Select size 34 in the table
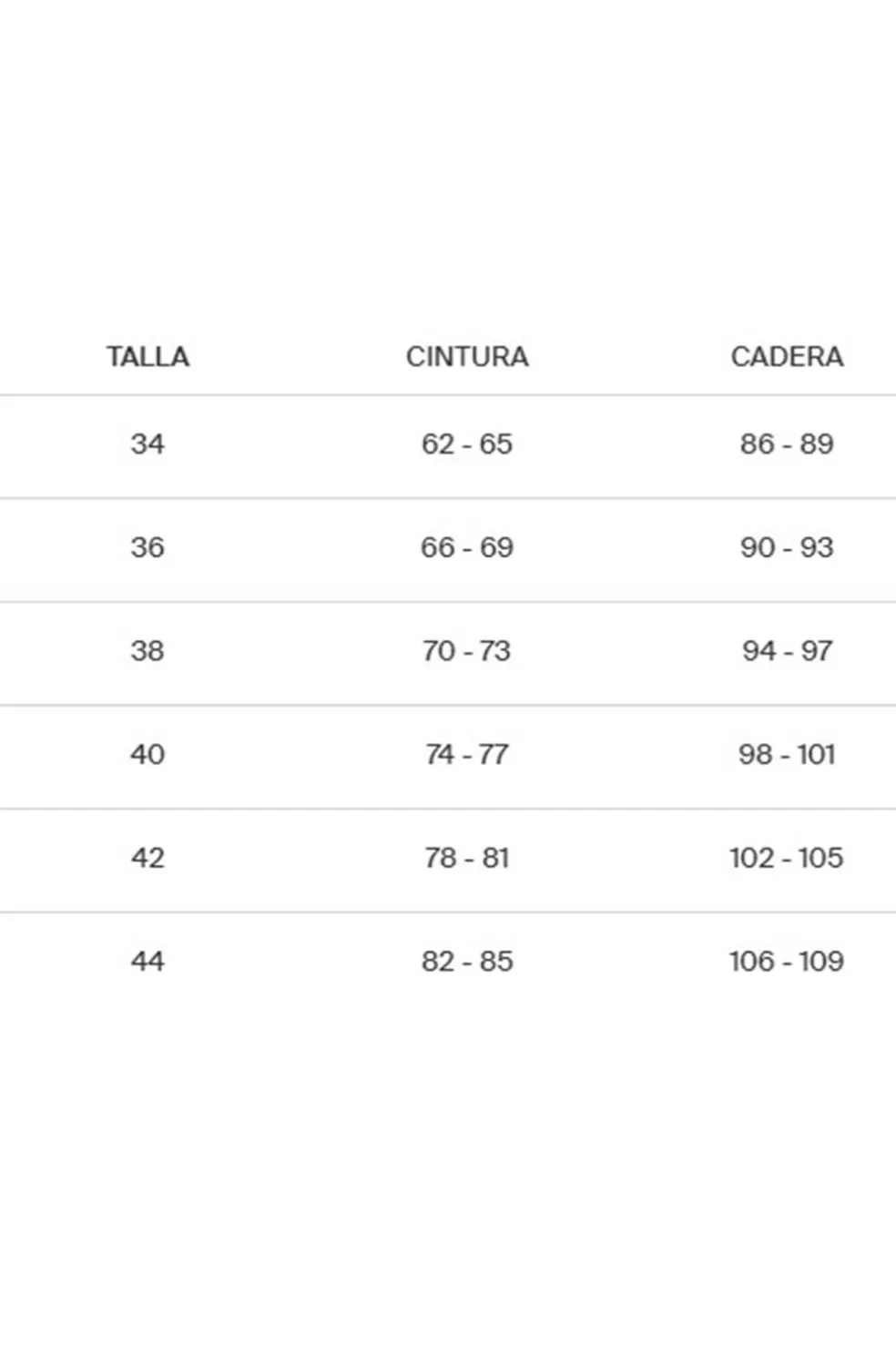The image size is (896, 1345). click(x=148, y=443)
